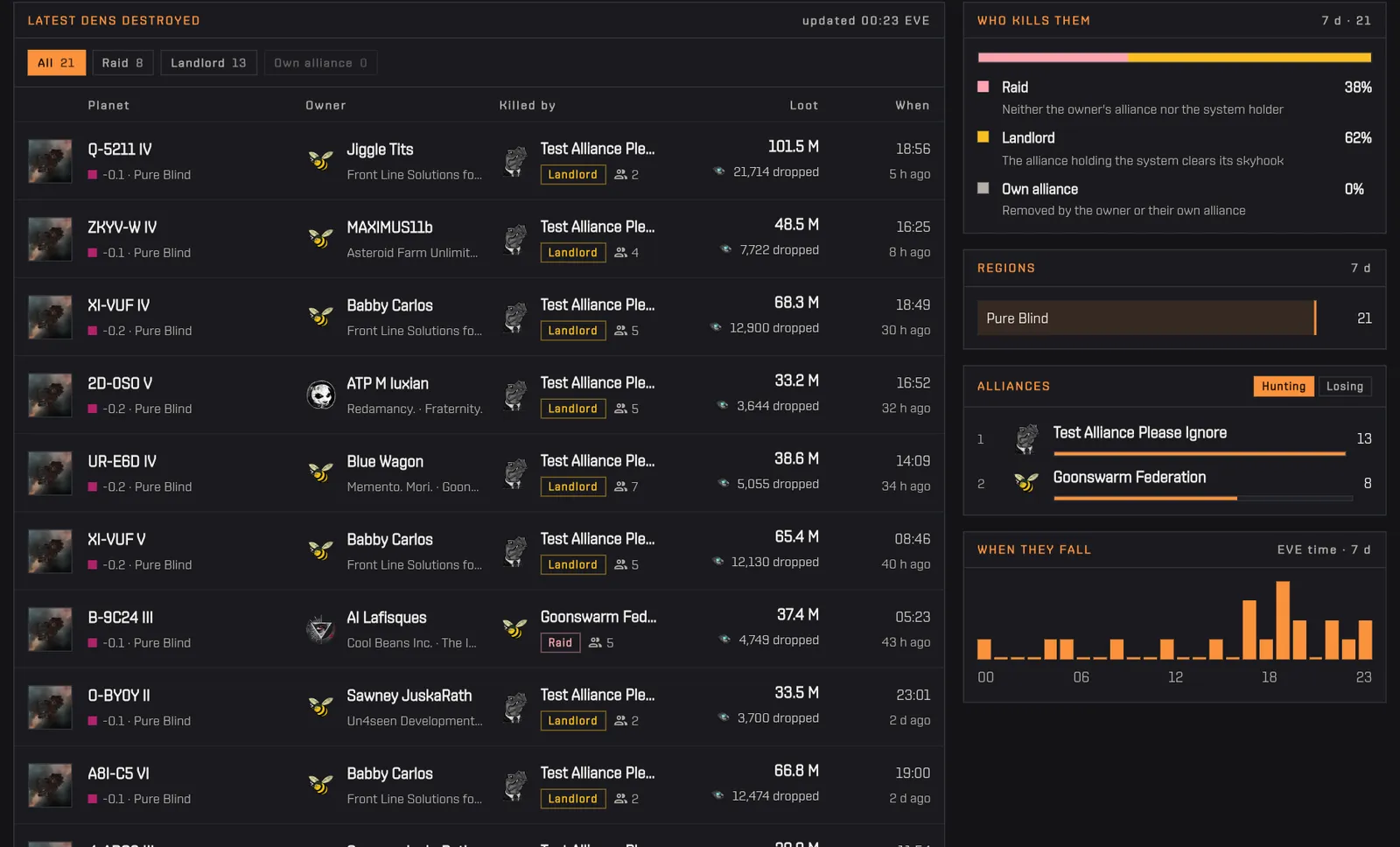Screen dimensions: 1400x847
Task: Click pink Raid legend swatch
Action: pos(983,87)
